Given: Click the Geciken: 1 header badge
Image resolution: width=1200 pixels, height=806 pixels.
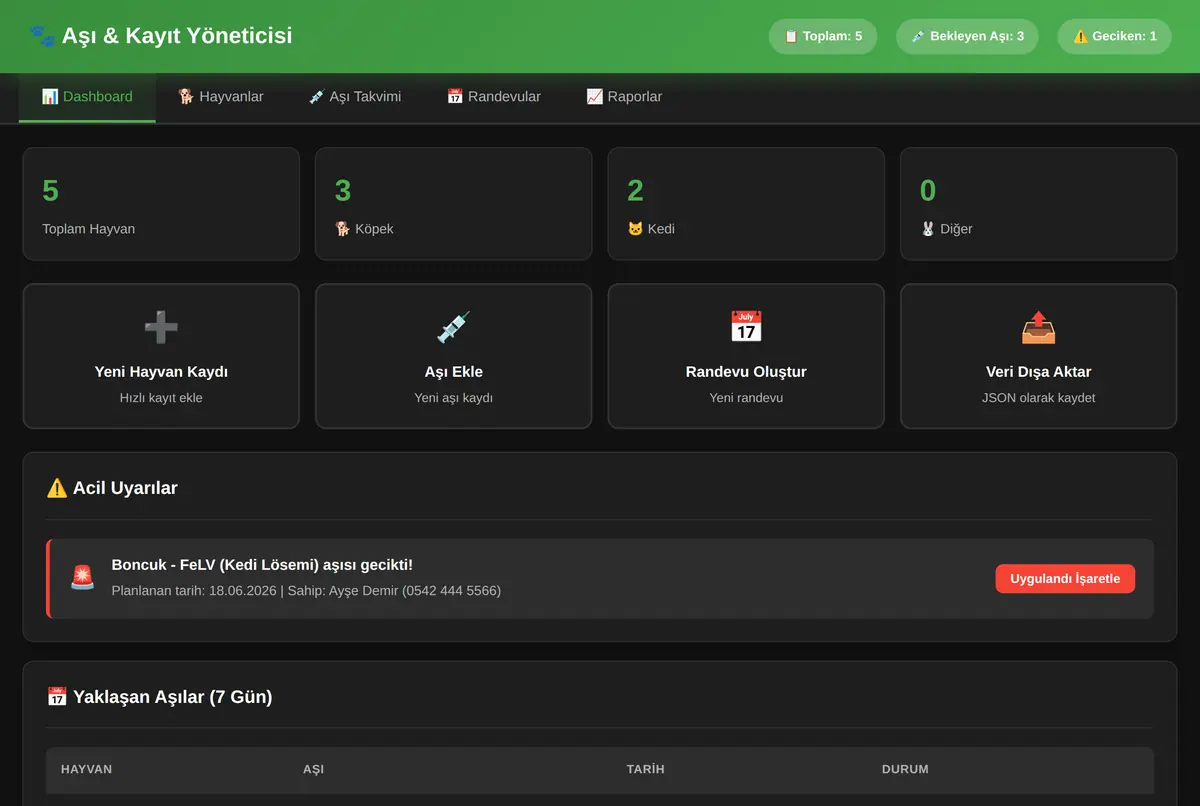Looking at the screenshot, I should pos(1114,37).
